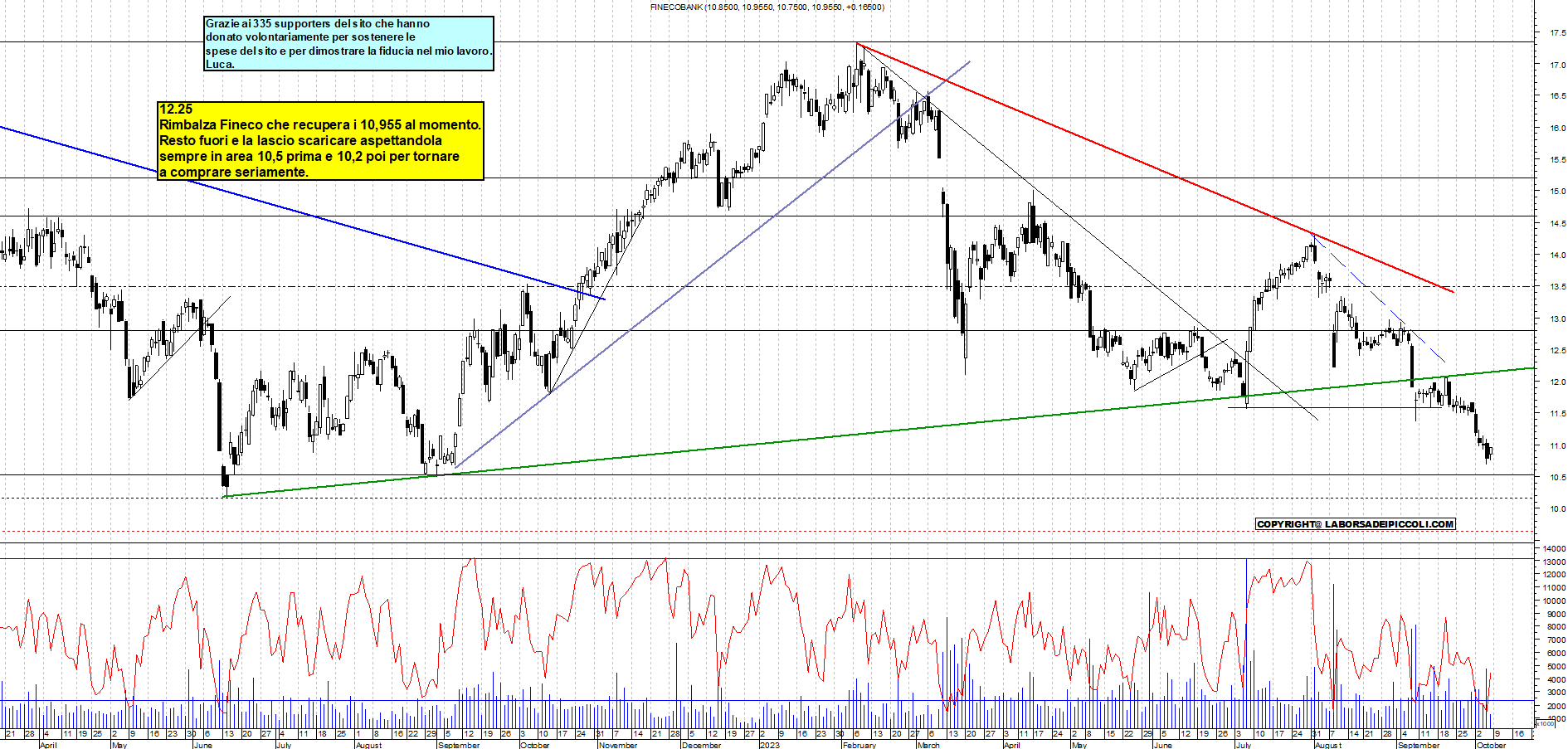Click the 9000 volume axis label
The height and width of the screenshot is (749, 1568).
[x=1556, y=615]
